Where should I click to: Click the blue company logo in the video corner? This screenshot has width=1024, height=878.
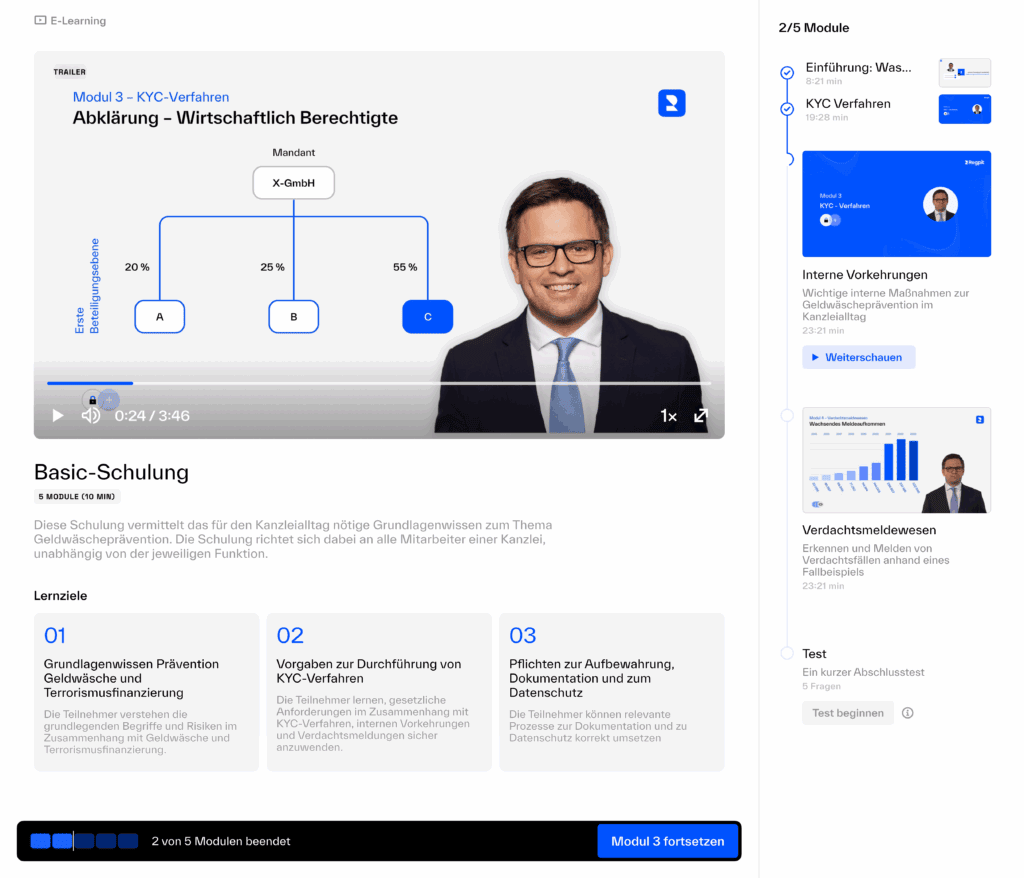(671, 103)
